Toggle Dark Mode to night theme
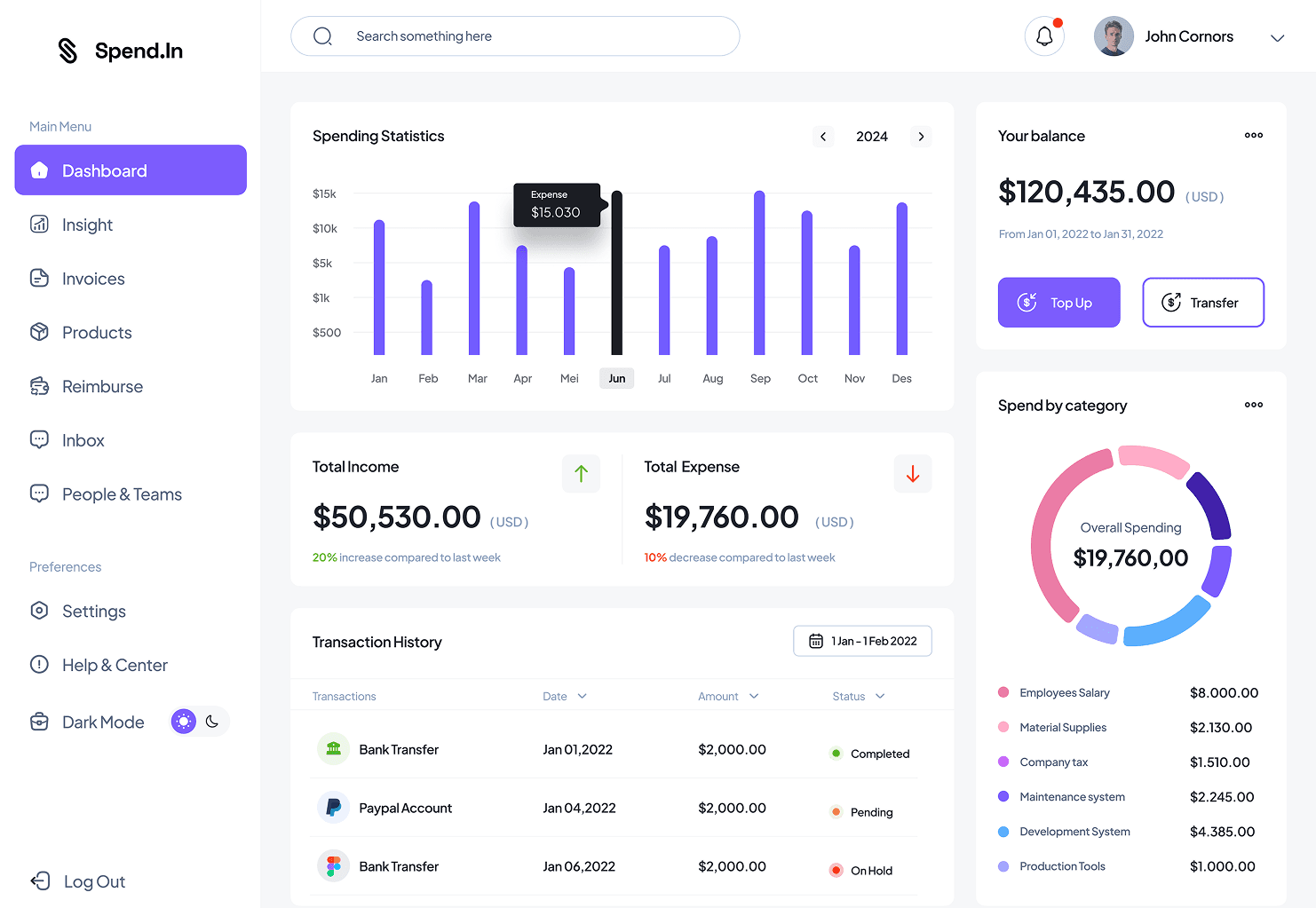Screen dimensions: 1316x908 pos(211,721)
